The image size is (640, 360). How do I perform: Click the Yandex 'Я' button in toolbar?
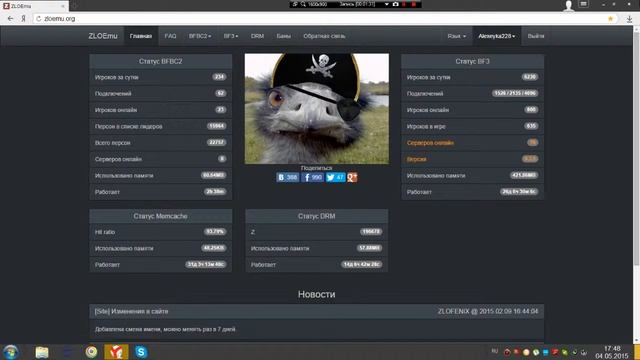tap(23, 18)
